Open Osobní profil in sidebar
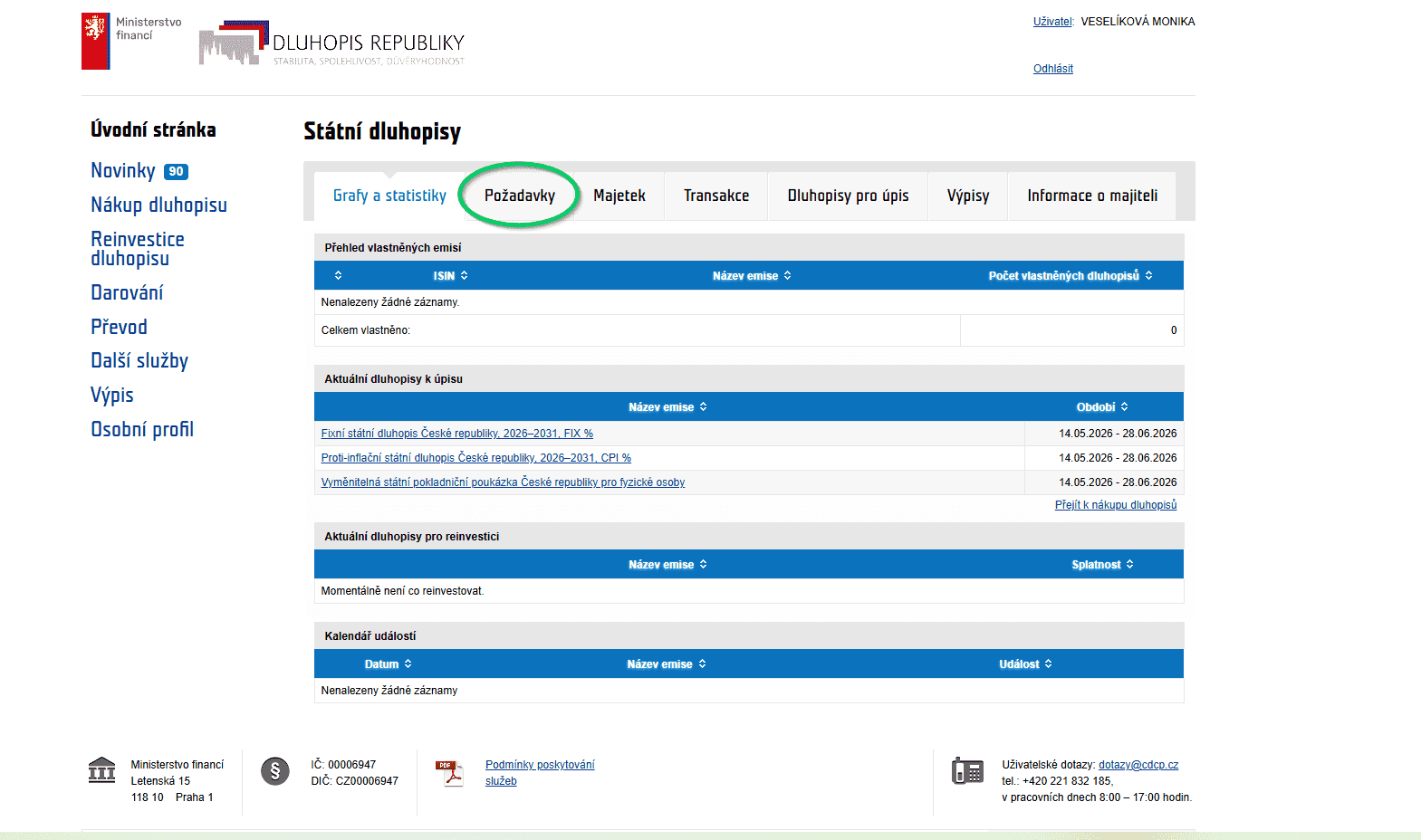 click(142, 429)
